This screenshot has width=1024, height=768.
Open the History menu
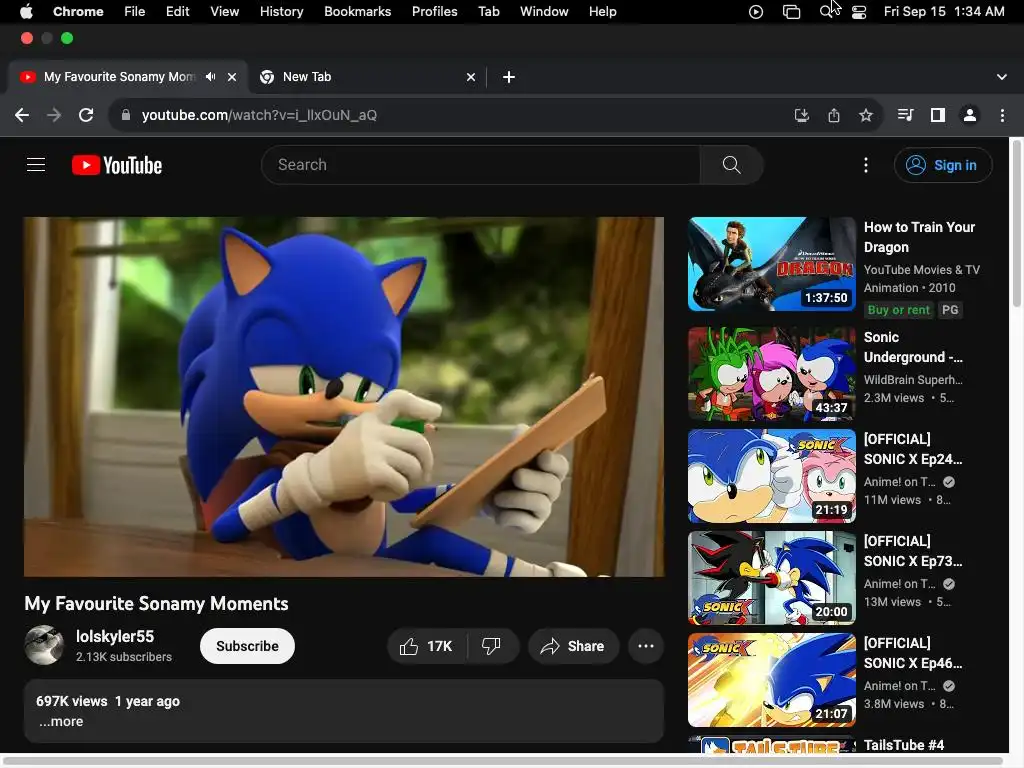[281, 12]
